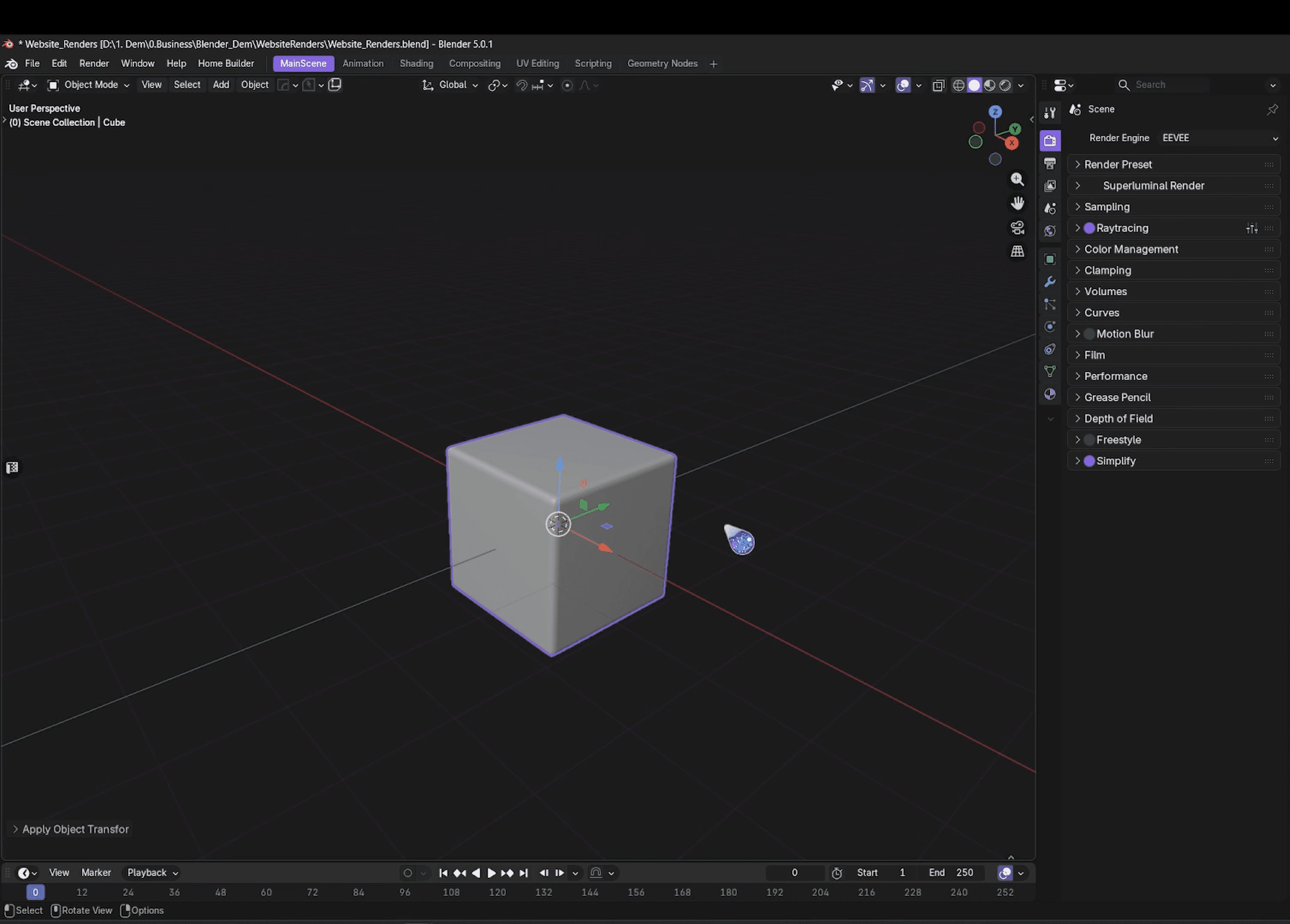
Task: Click the Y axis on navigation gizmo
Action: [1015, 129]
